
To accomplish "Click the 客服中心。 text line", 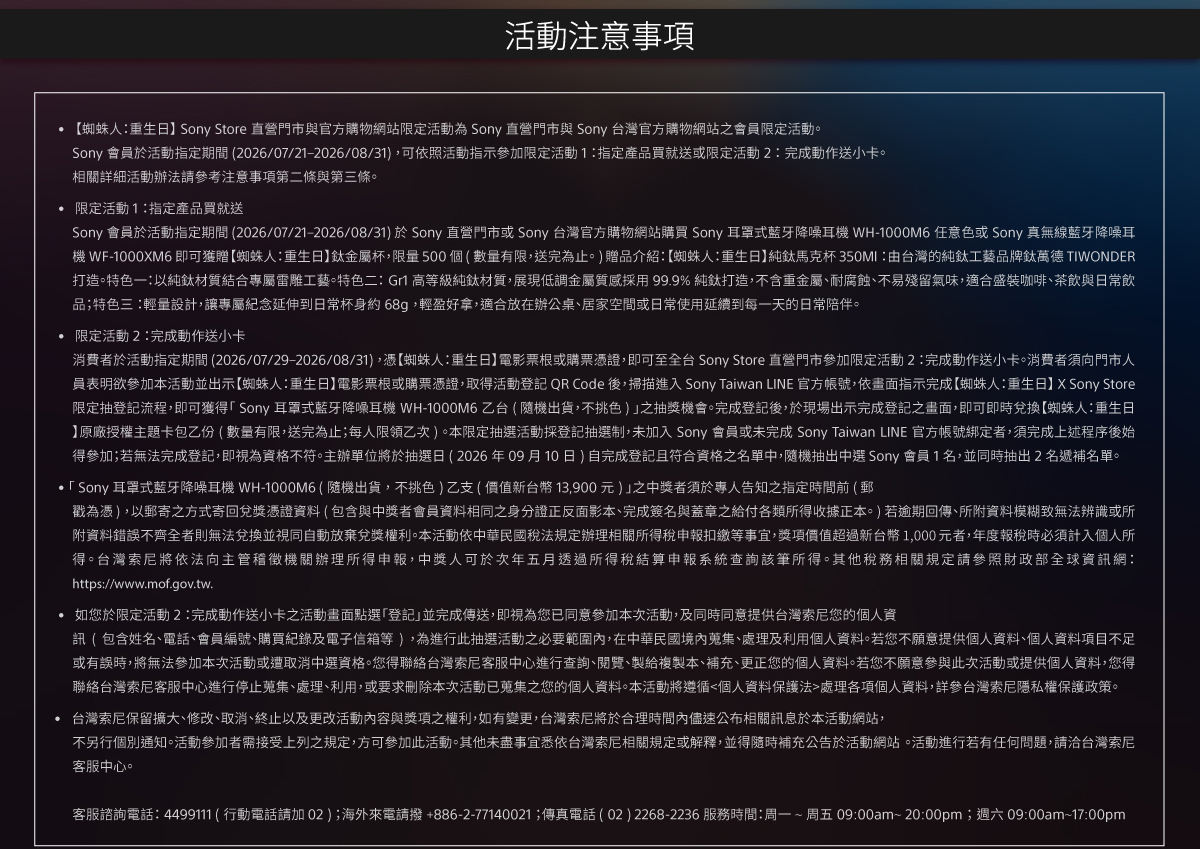I will coord(103,766).
